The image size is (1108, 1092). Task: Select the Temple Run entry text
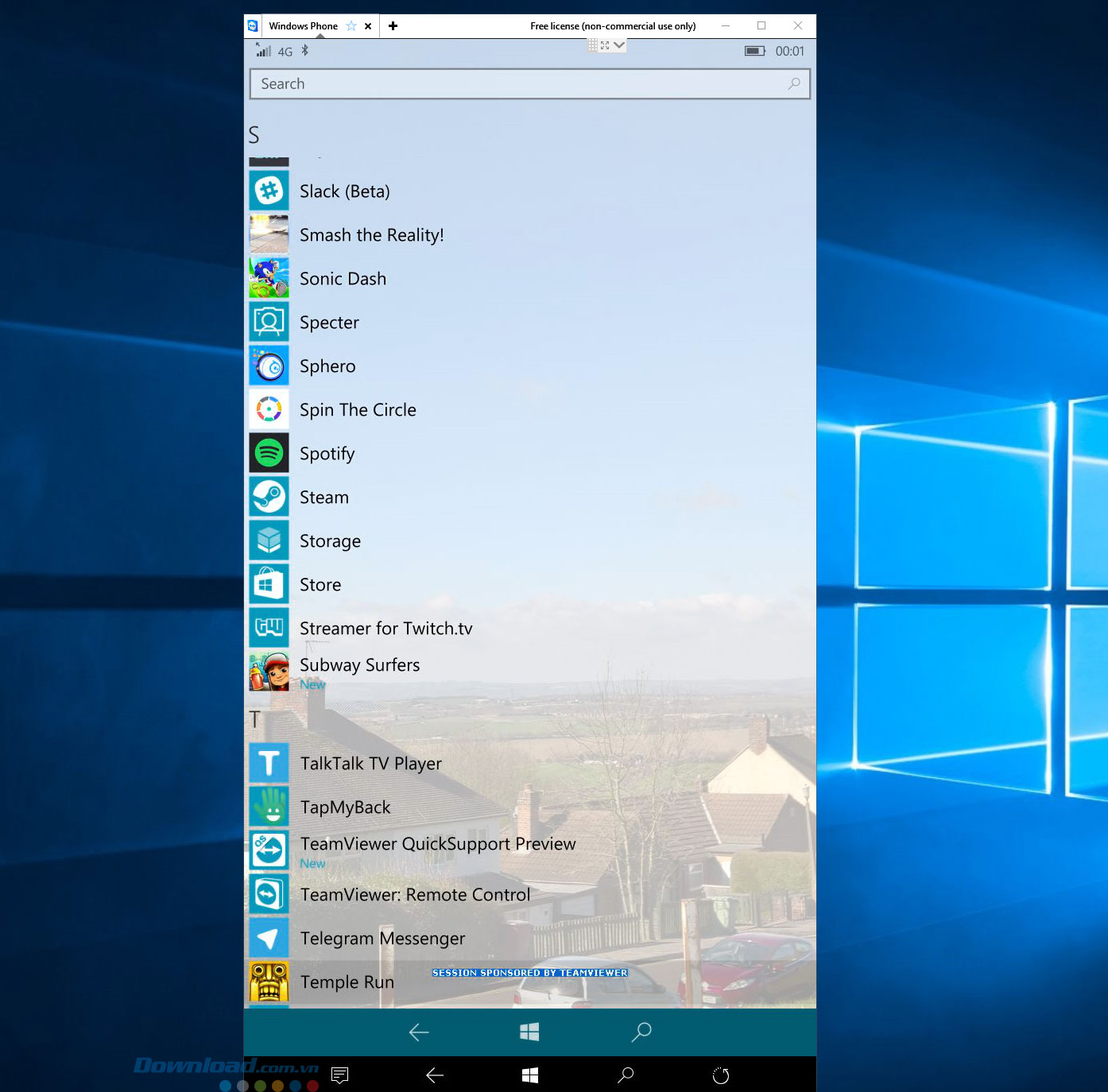(347, 982)
